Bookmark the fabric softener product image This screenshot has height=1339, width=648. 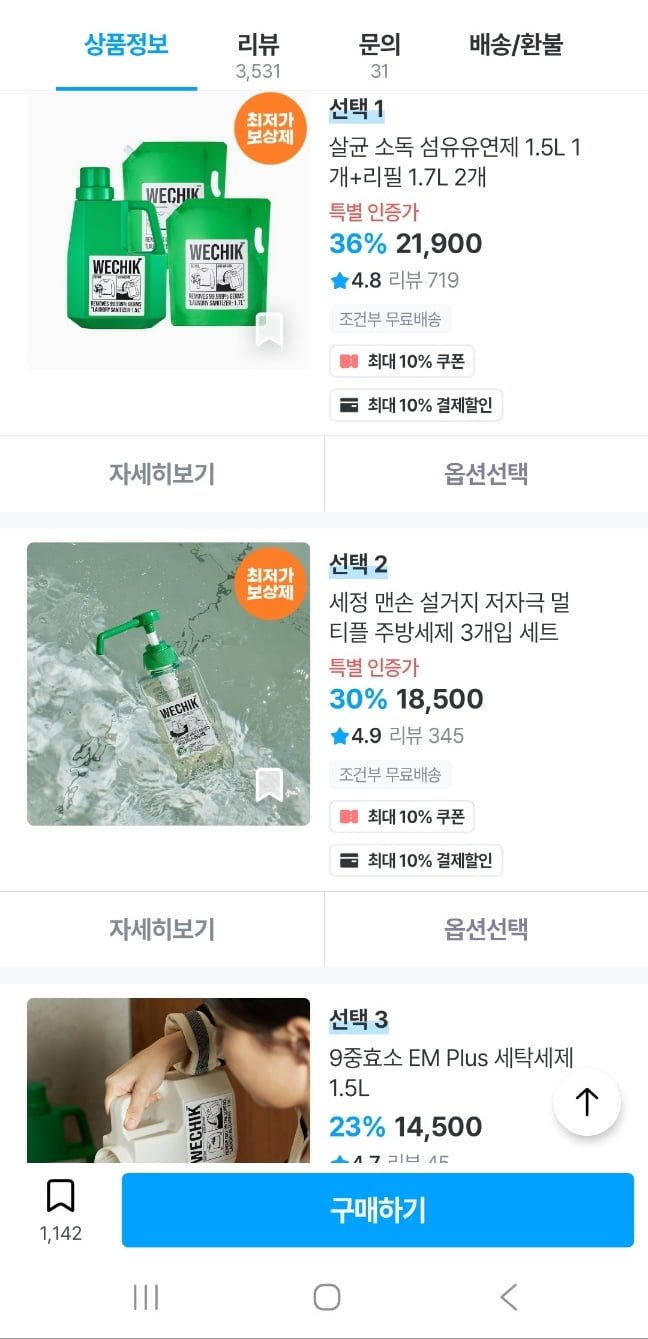tap(269, 329)
